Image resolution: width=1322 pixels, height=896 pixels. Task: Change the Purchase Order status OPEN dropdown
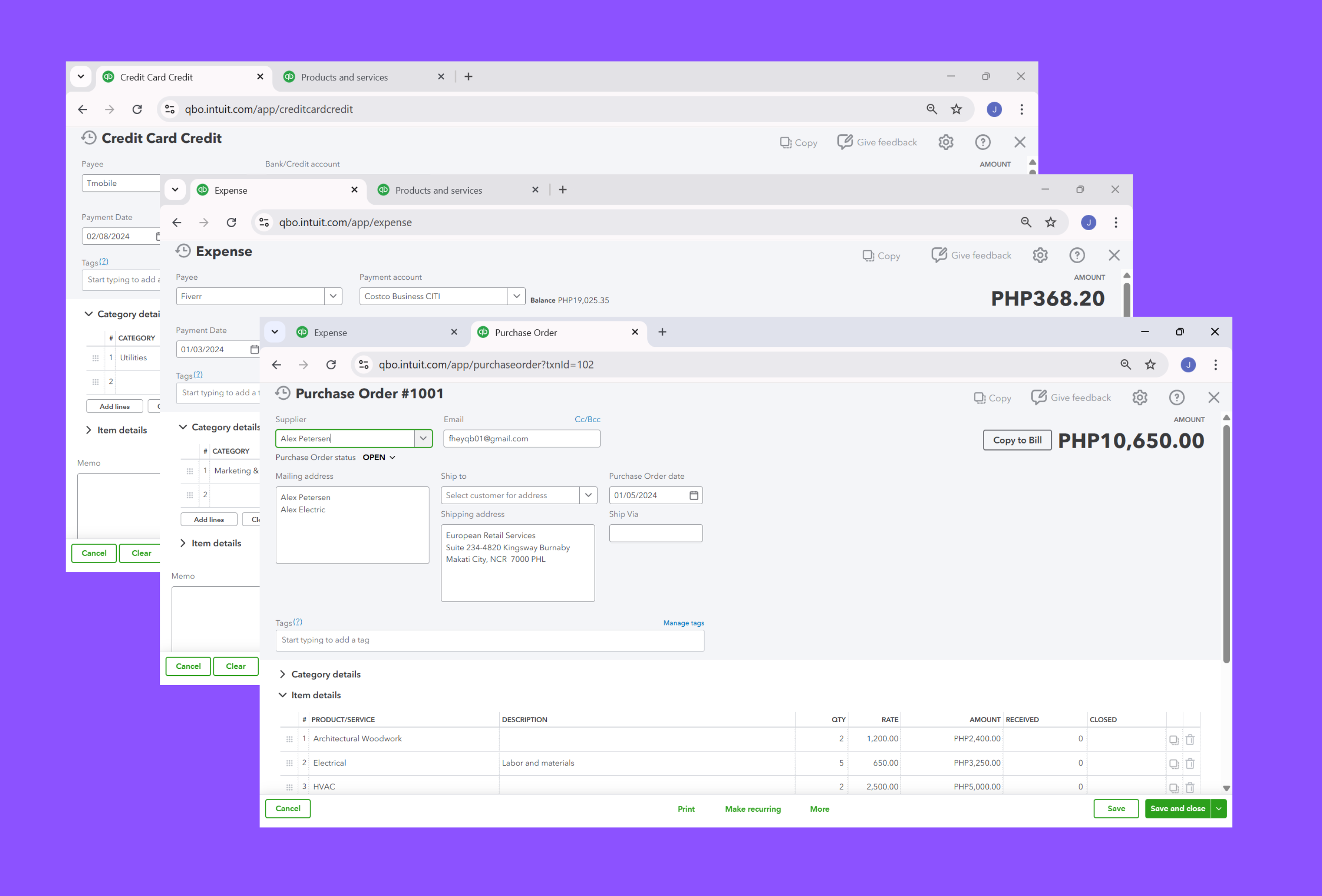point(379,457)
